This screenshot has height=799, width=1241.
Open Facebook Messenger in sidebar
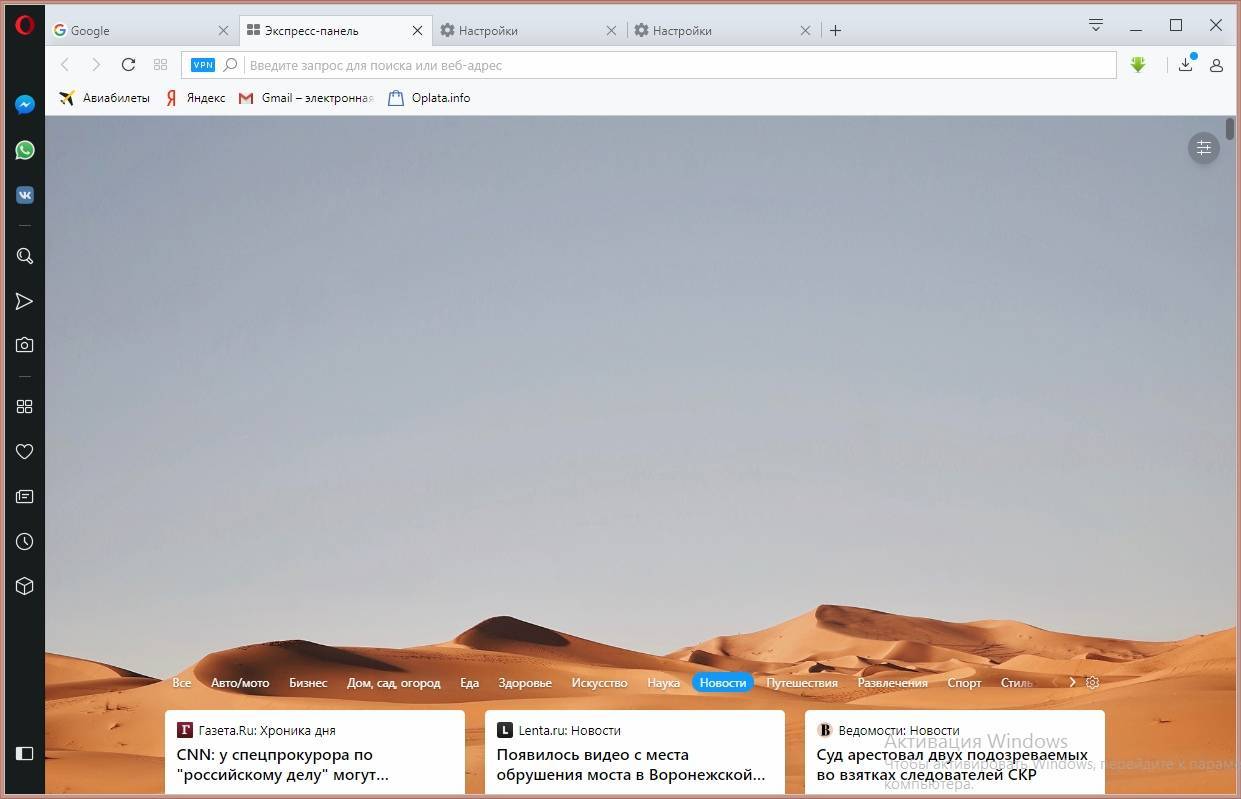(25, 104)
